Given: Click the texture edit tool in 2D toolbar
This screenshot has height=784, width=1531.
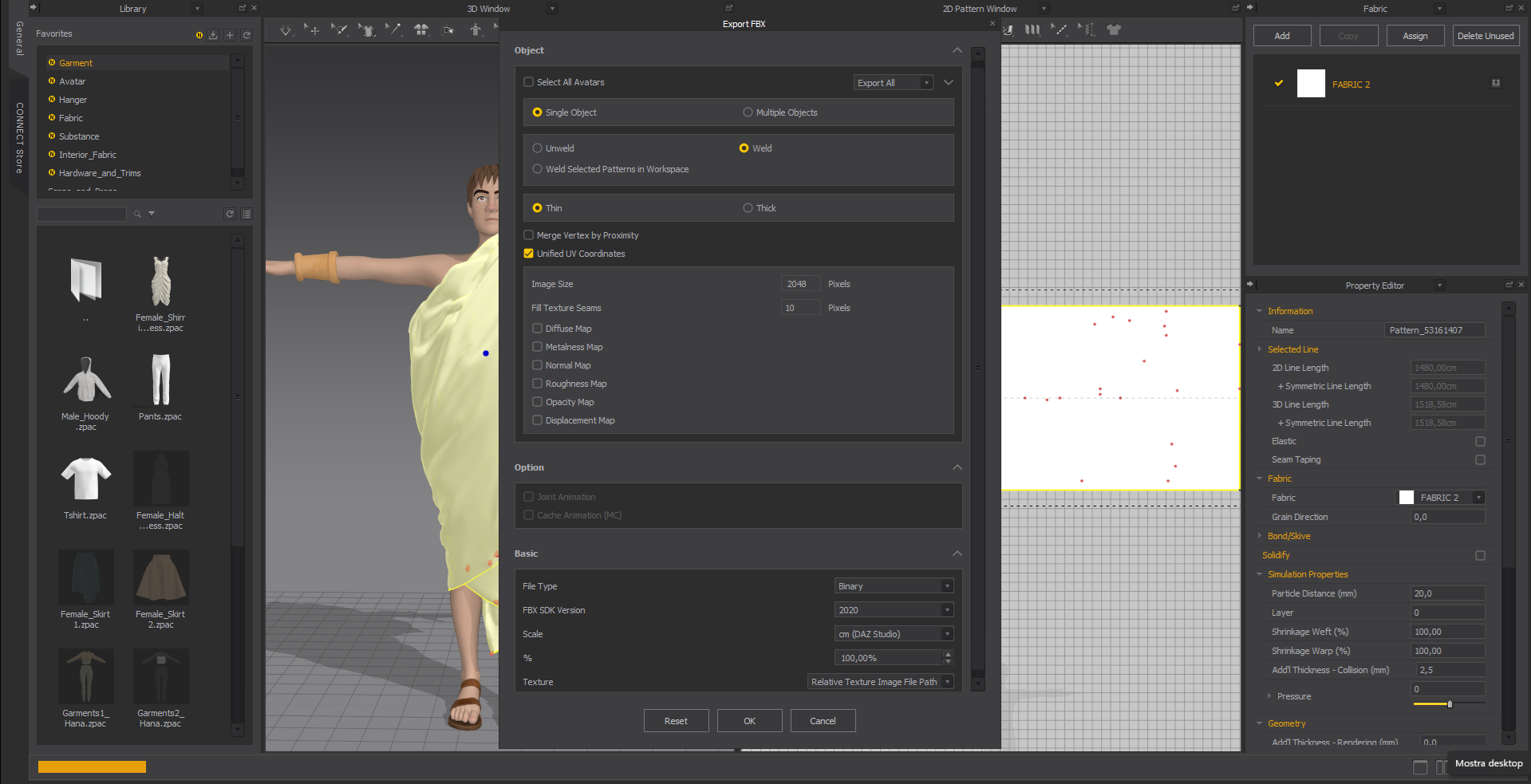Looking at the screenshot, I should [1008, 30].
